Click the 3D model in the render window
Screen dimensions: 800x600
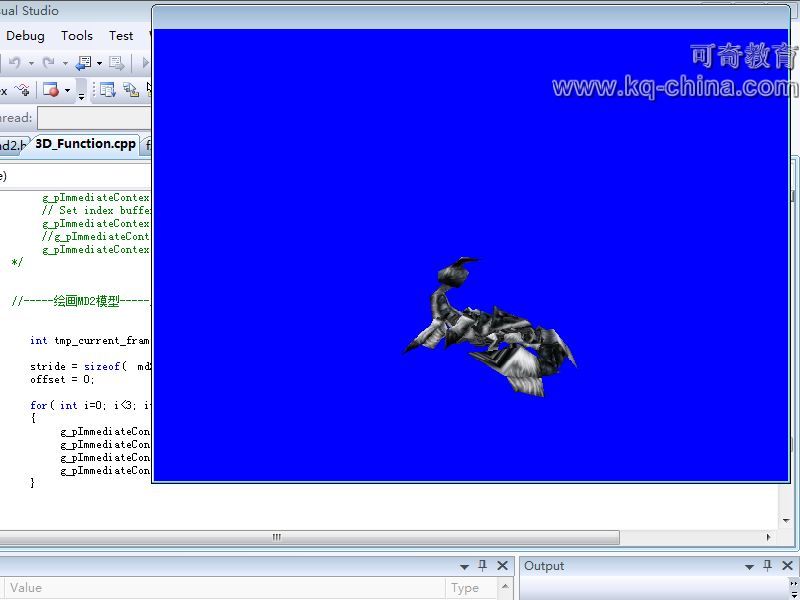[x=490, y=328]
